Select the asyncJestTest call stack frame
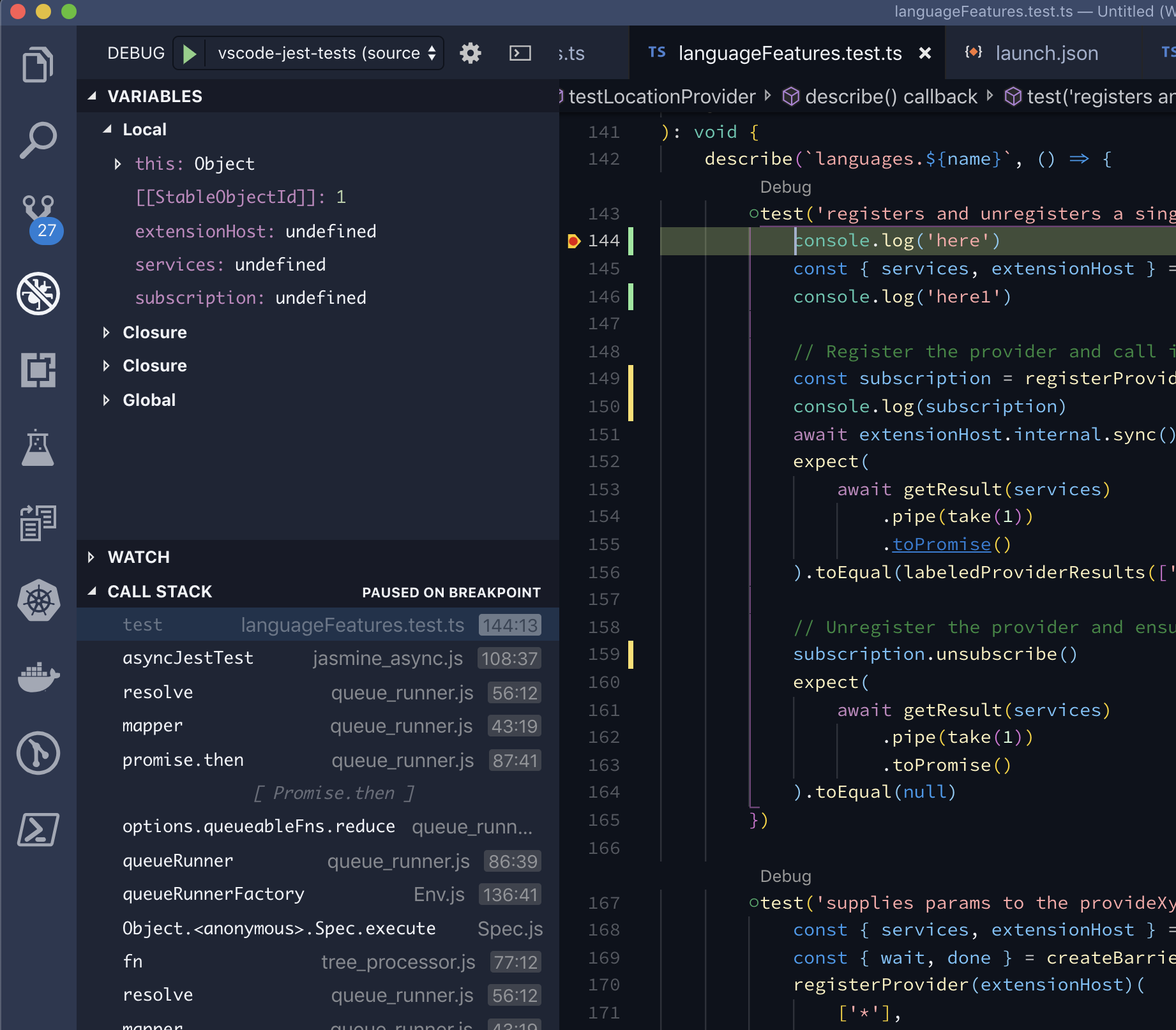The image size is (1176, 1030). [188, 658]
